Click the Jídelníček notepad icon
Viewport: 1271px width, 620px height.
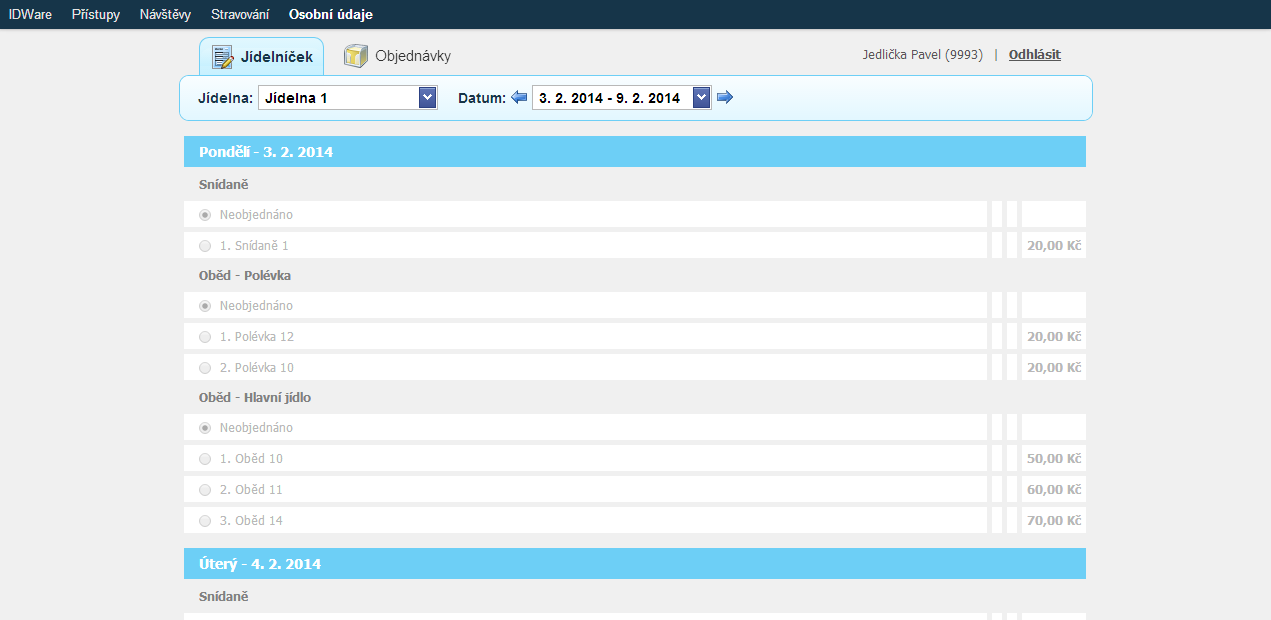point(223,57)
